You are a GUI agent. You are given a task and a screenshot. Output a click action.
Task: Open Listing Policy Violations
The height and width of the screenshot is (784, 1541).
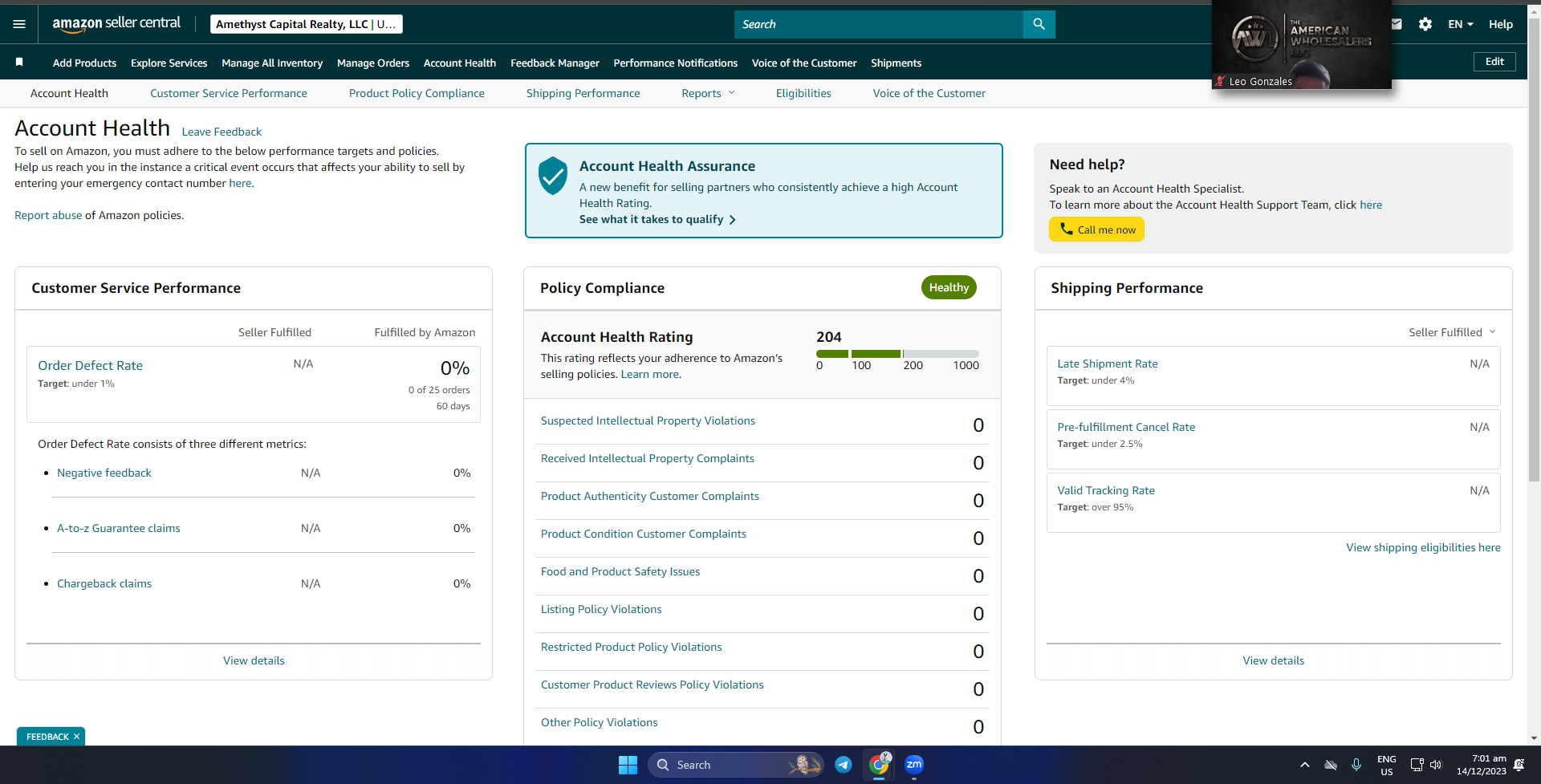tap(601, 609)
